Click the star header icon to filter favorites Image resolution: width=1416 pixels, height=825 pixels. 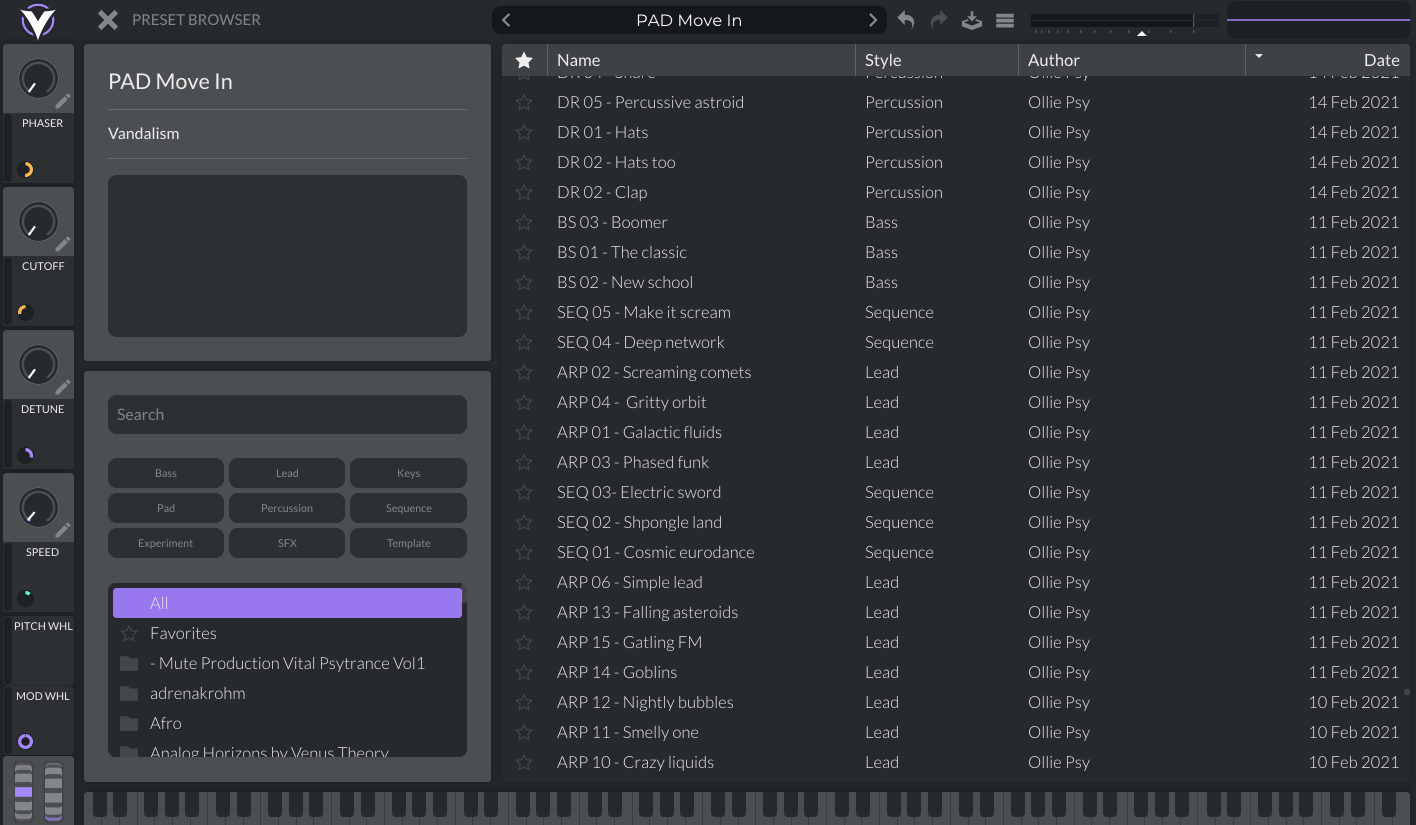point(524,59)
